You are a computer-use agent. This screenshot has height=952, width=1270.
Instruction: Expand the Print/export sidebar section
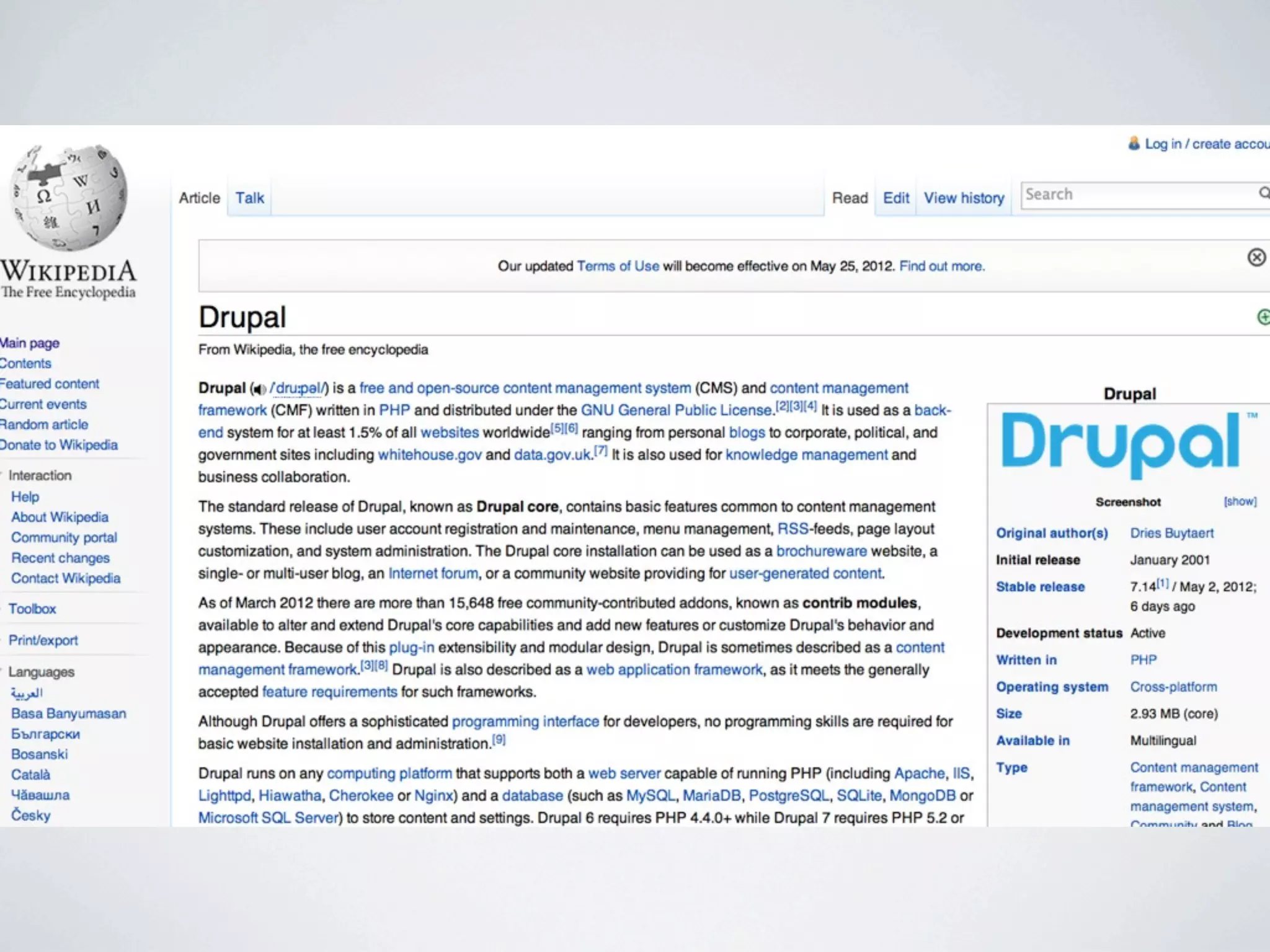(x=43, y=640)
